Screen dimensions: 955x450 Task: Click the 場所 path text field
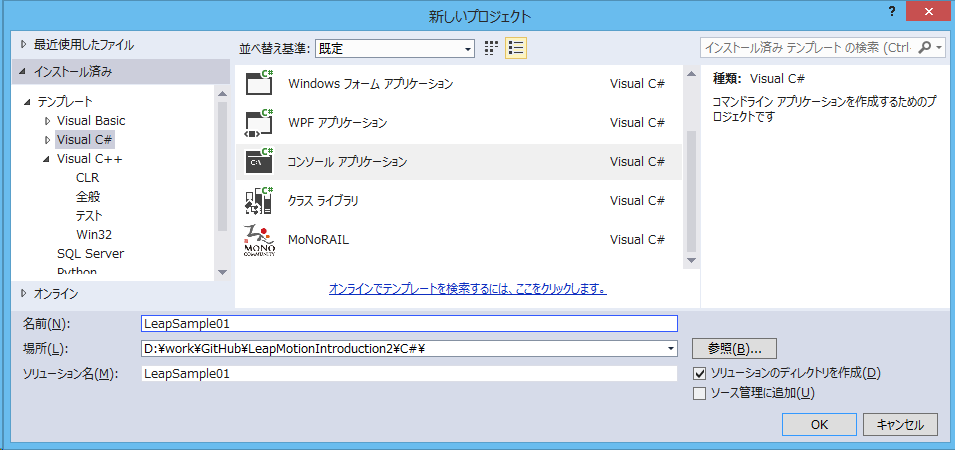pos(402,348)
